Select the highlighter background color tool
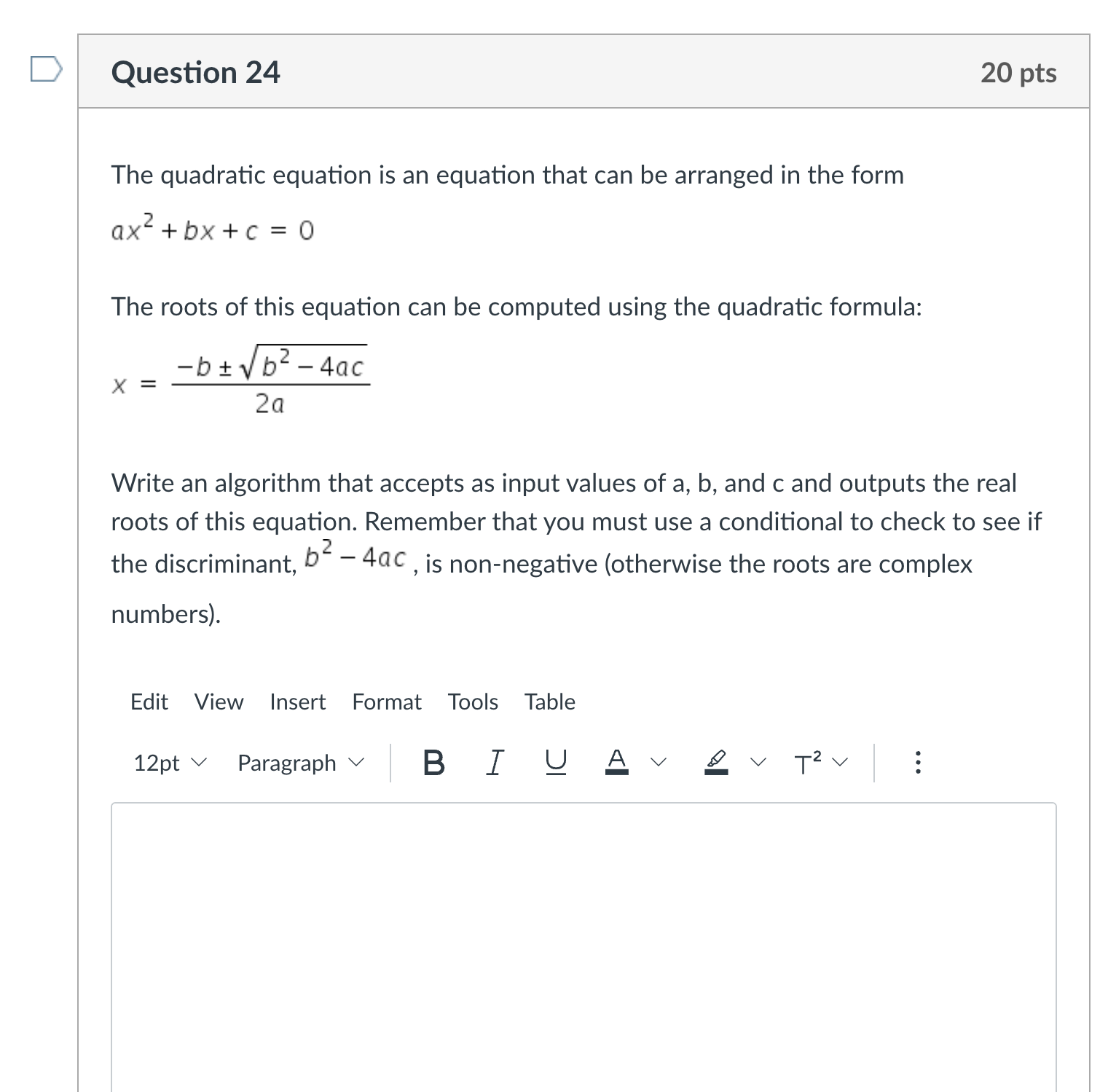The image size is (1108, 1092). 715,762
